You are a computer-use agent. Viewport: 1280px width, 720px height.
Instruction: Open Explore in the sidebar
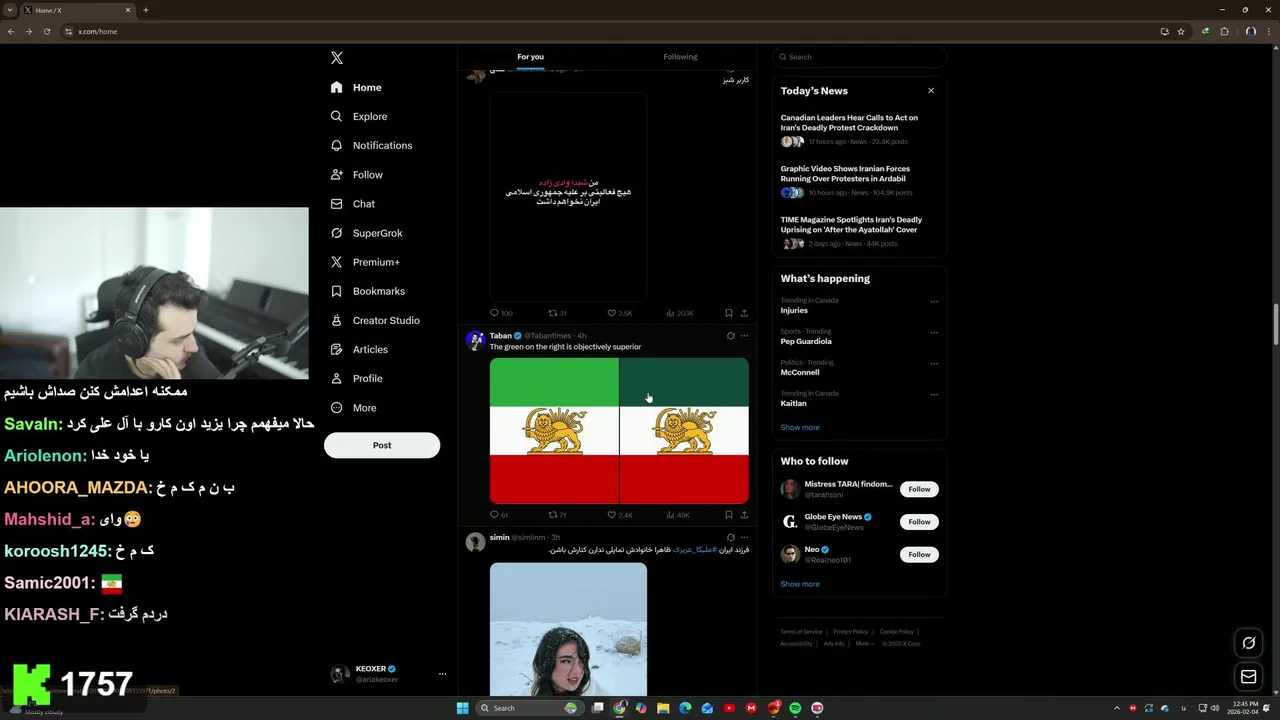[358, 117]
